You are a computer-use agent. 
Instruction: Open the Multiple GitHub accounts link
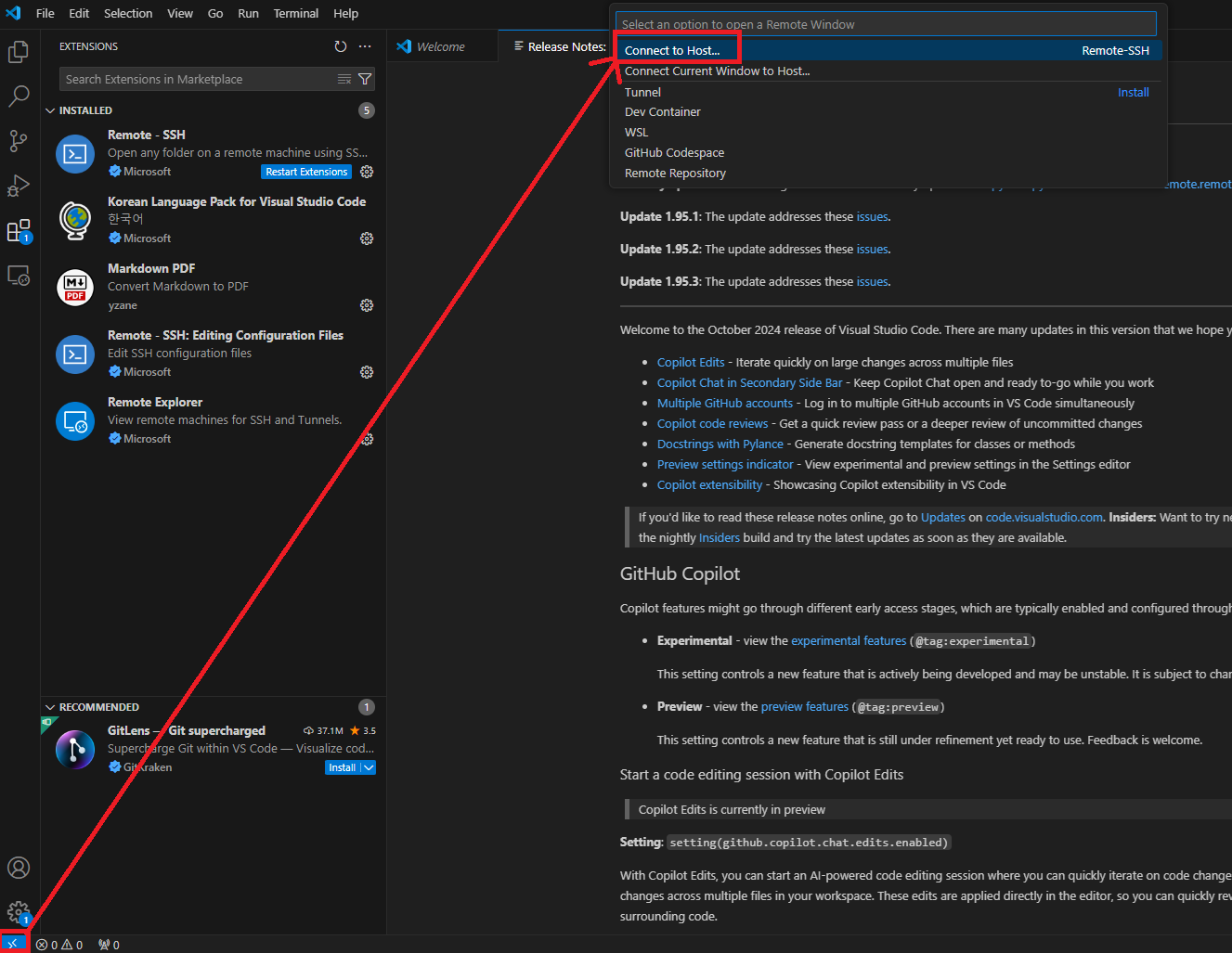click(725, 403)
